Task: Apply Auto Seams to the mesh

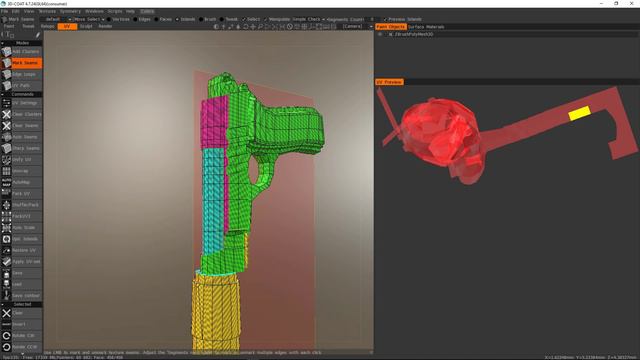Action: [22, 137]
